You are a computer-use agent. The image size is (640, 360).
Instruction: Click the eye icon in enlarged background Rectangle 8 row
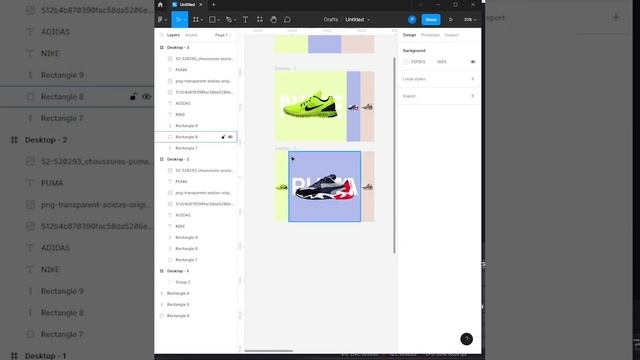pos(147,97)
